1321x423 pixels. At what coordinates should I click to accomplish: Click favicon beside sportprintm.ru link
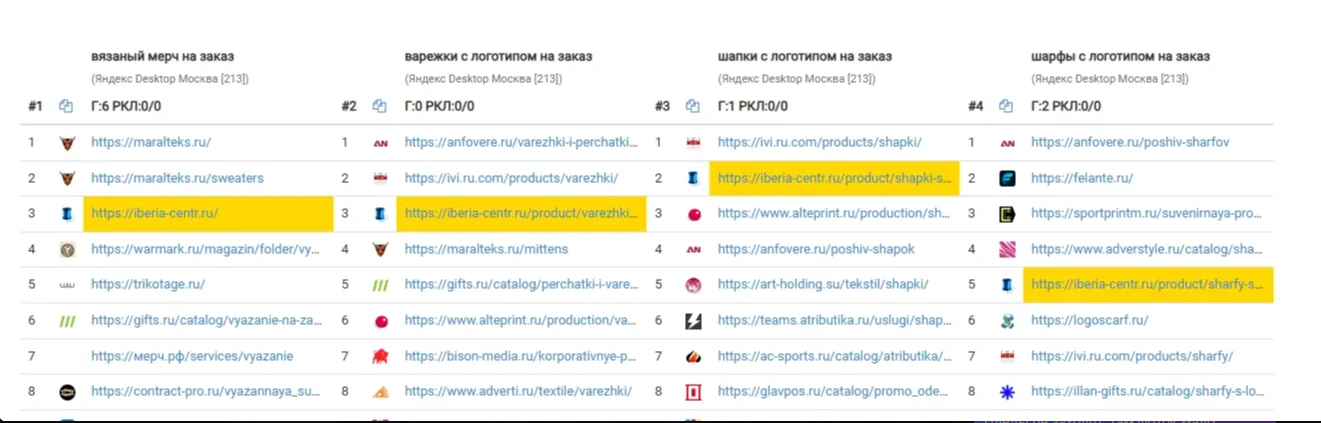click(x=1007, y=214)
